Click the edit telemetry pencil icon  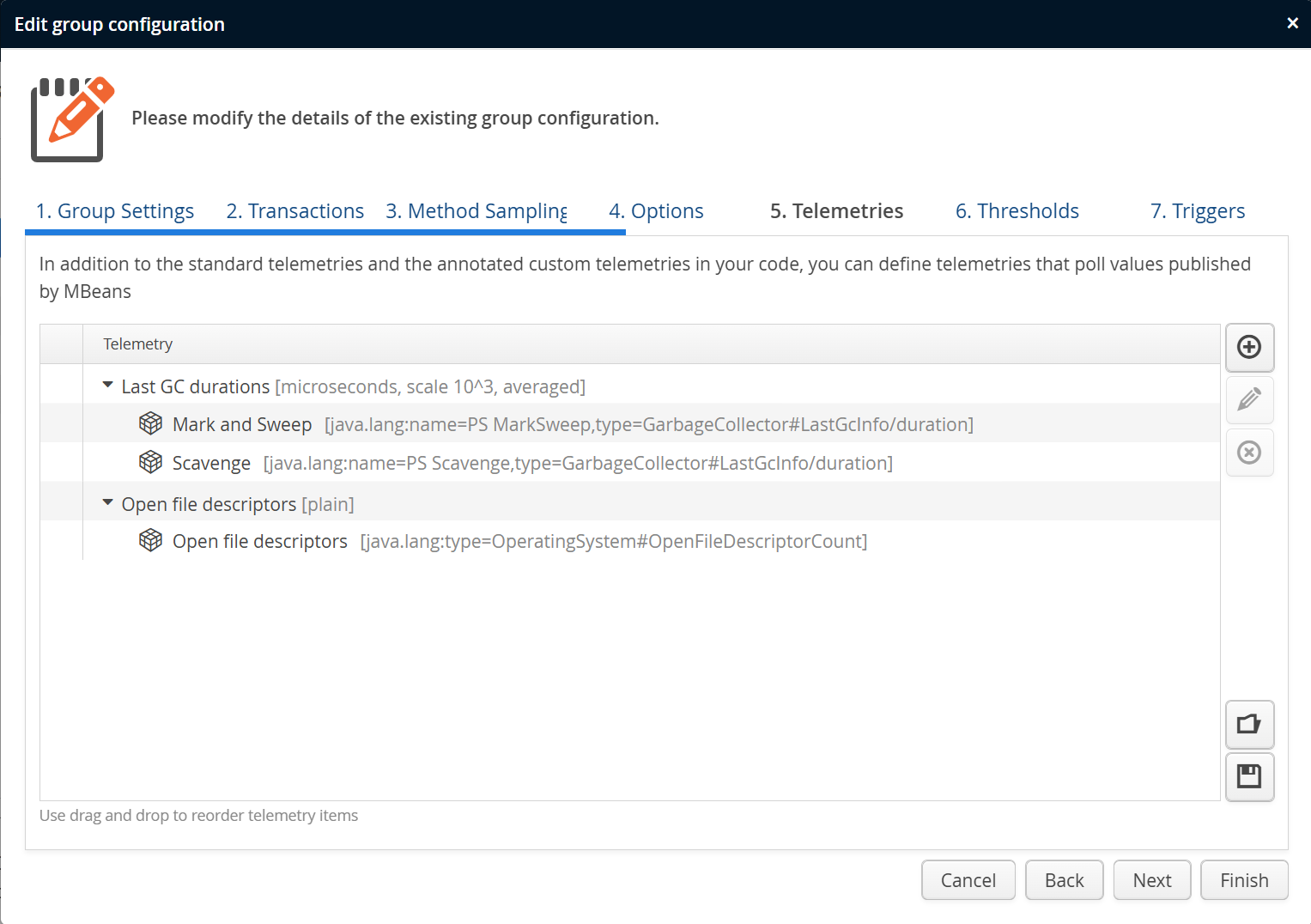click(x=1249, y=399)
